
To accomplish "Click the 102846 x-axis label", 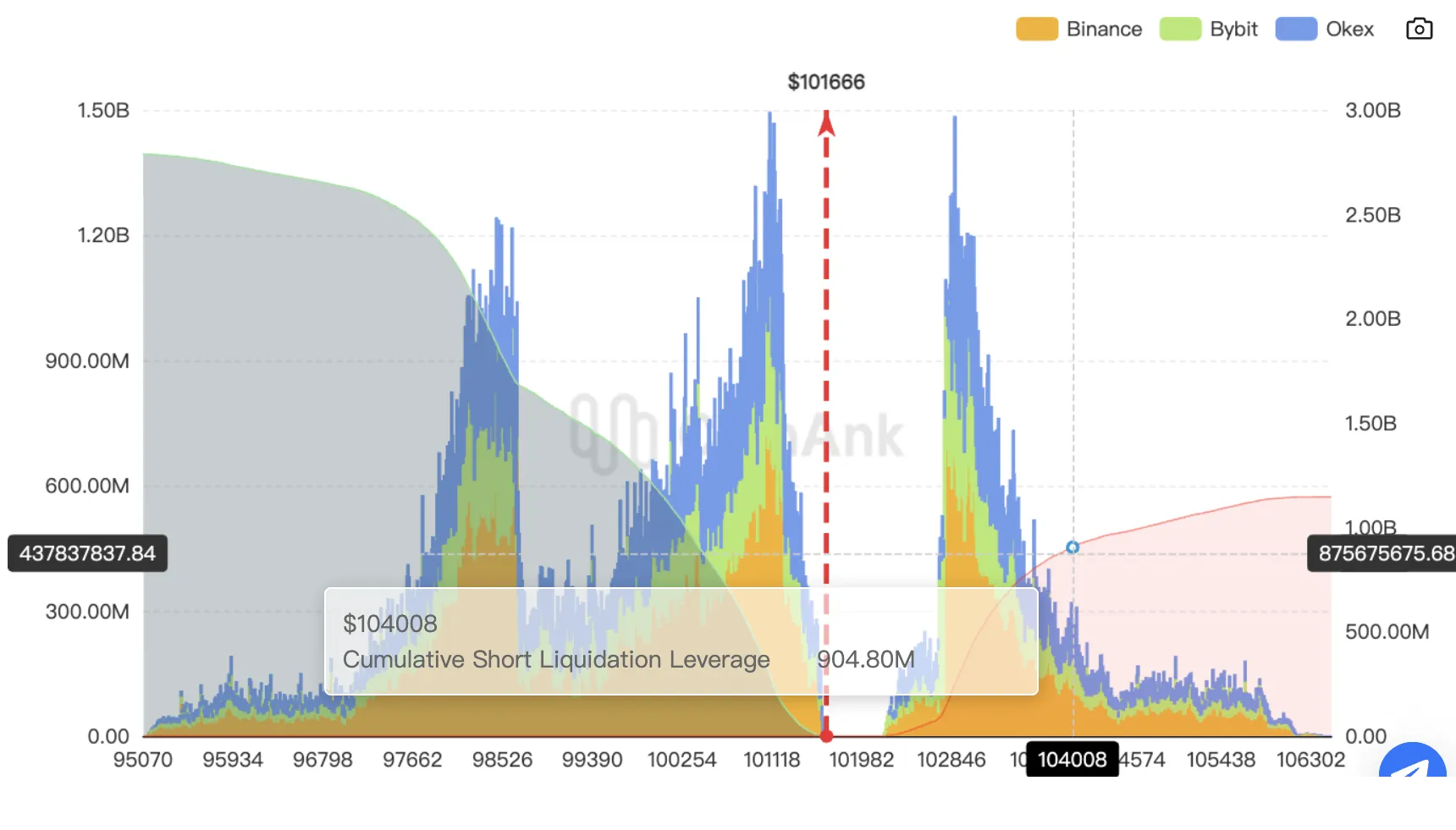I will point(951,760).
